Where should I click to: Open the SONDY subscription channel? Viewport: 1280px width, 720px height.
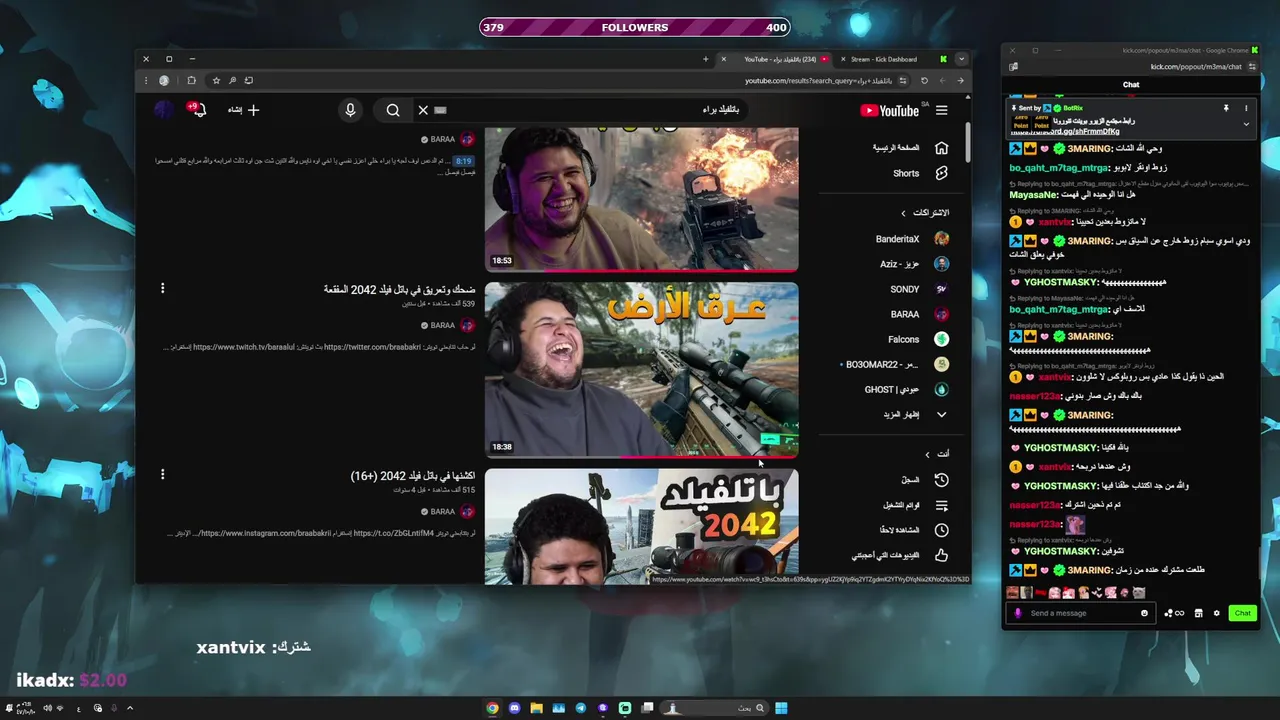(919, 289)
